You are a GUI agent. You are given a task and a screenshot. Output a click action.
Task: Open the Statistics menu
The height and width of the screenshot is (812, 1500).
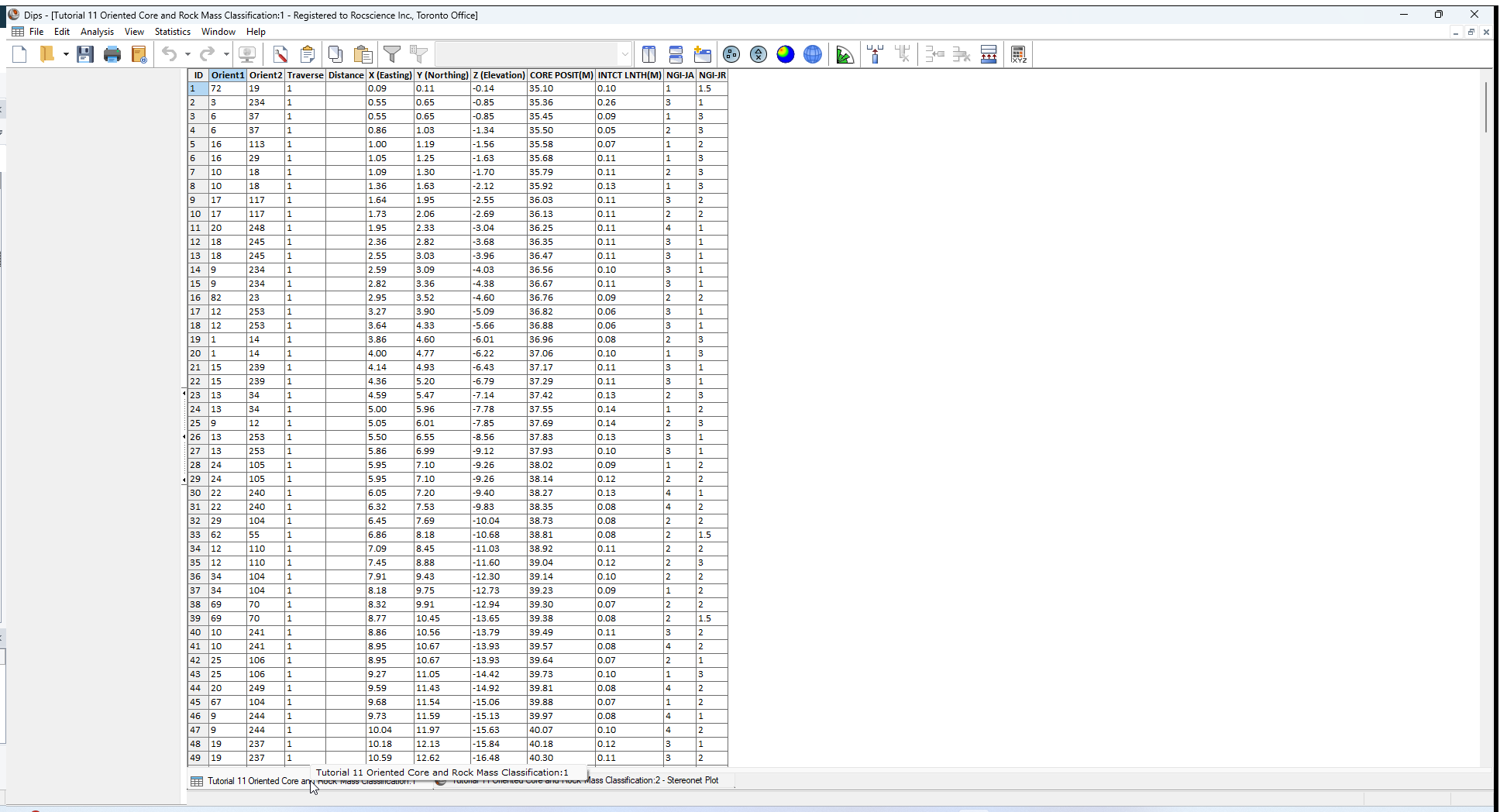[172, 32]
